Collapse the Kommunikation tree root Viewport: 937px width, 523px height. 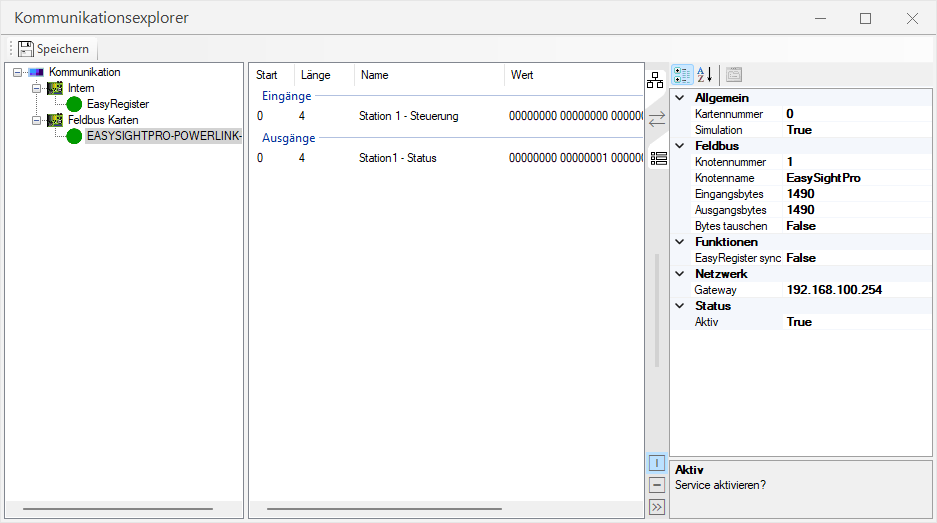[x=18, y=72]
